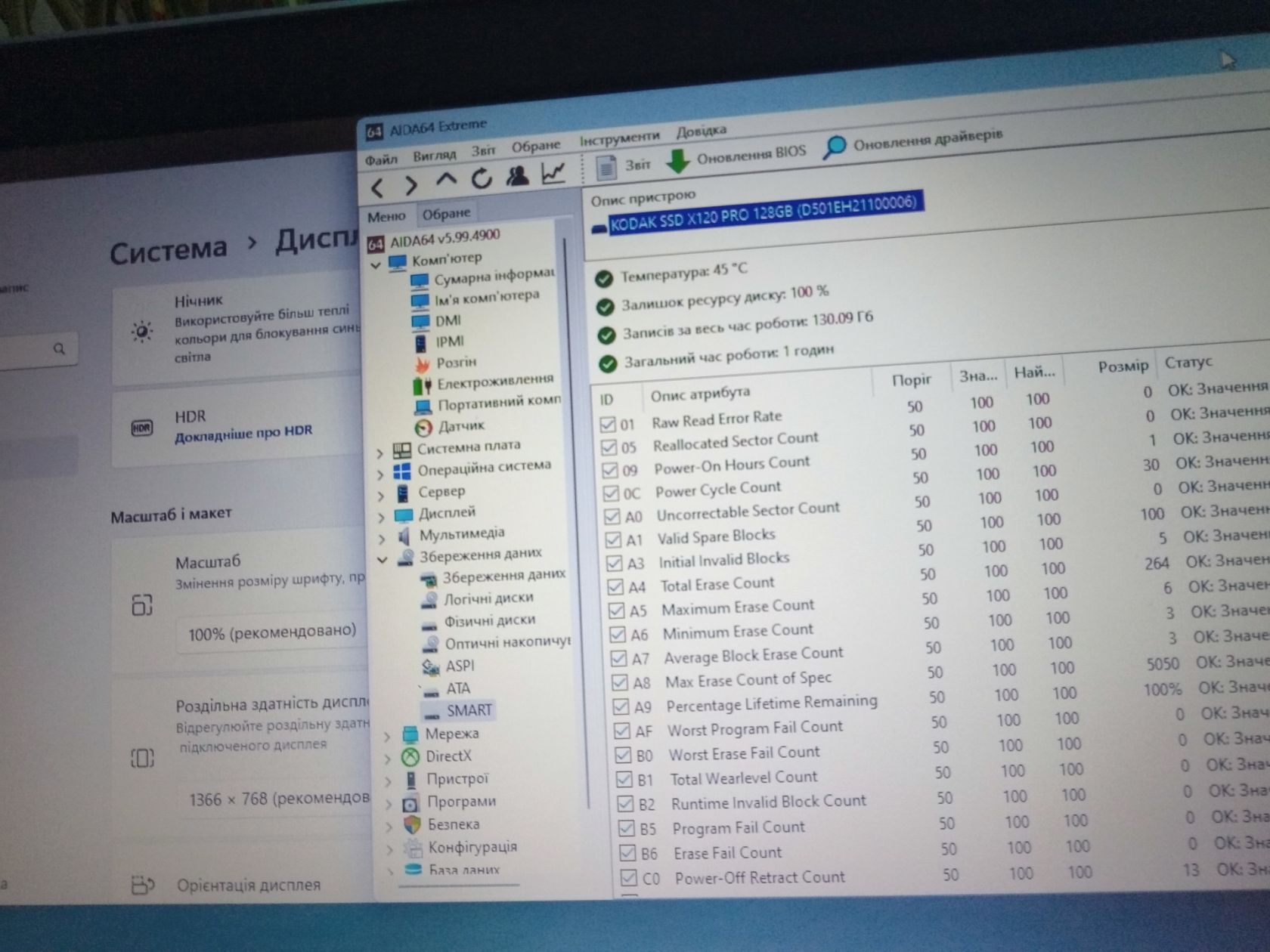Uncheck the 09 Power-On Hours Count checkbox
The height and width of the screenshot is (952, 1270).
click(610, 471)
